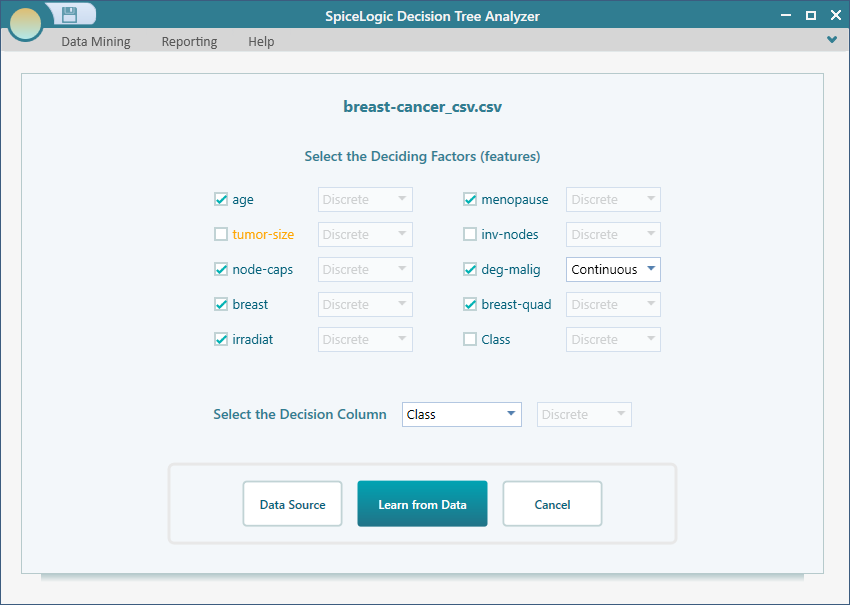This screenshot has height=605, width=850.
Task: Click the save disk icon in title bar
Action: point(69,14)
